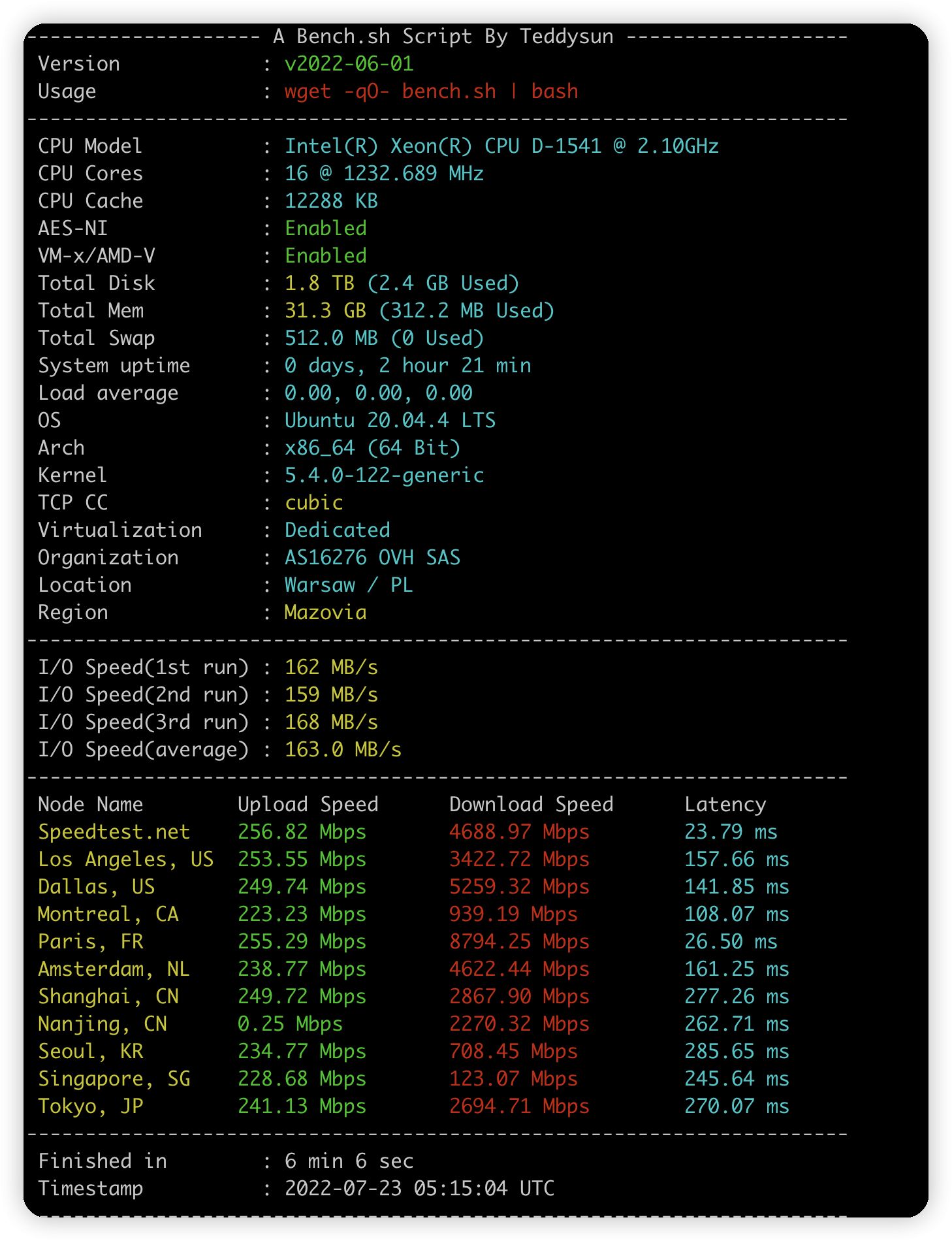Click the Upload Speed column header
The image size is (952, 1241).
tap(308, 805)
